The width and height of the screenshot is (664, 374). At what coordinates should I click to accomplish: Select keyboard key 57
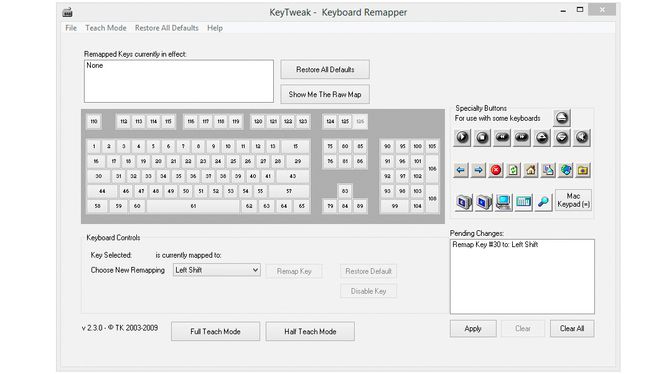tap(289, 191)
